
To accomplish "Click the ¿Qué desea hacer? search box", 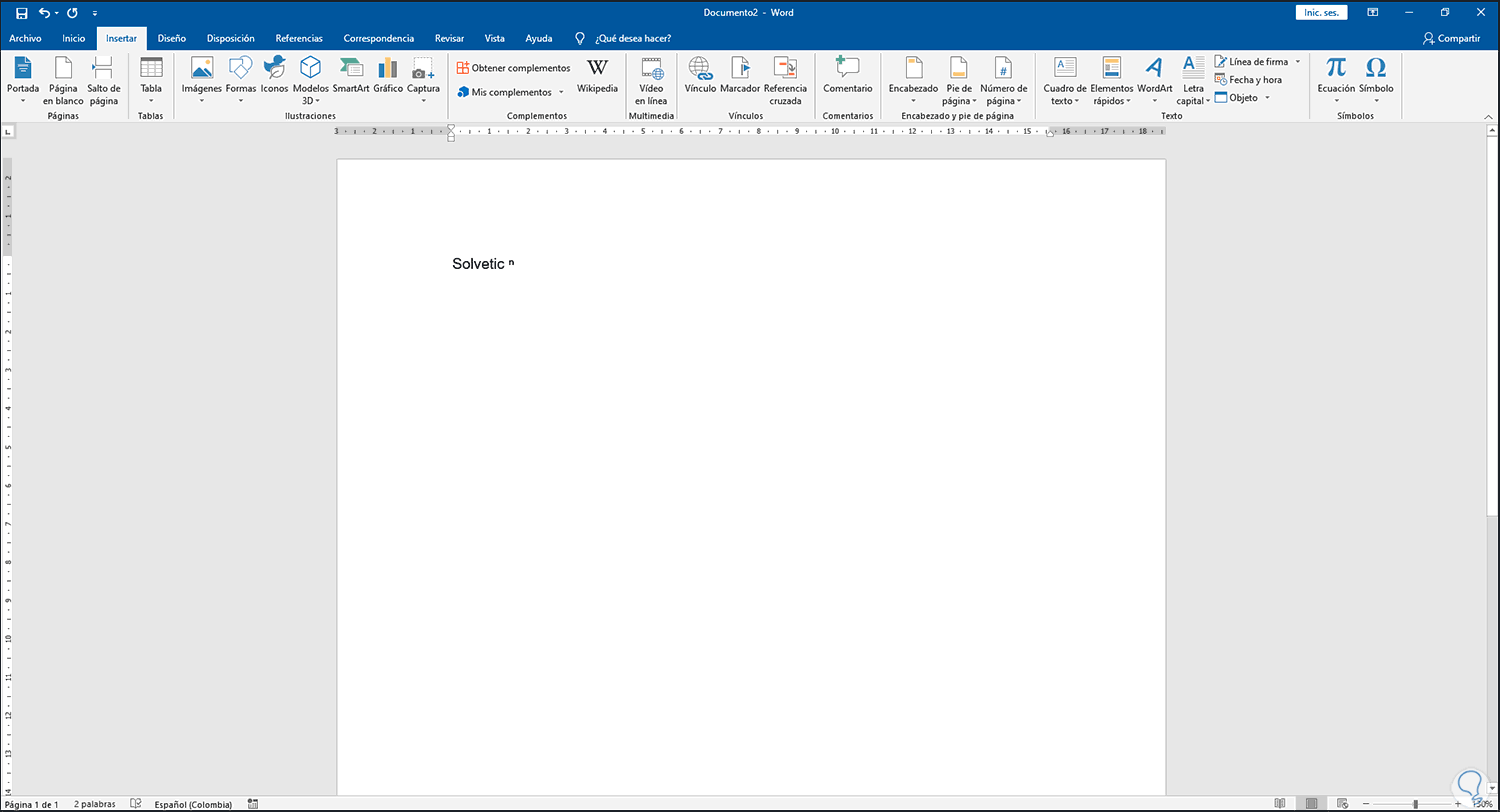I will pyautogui.click(x=633, y=38).
